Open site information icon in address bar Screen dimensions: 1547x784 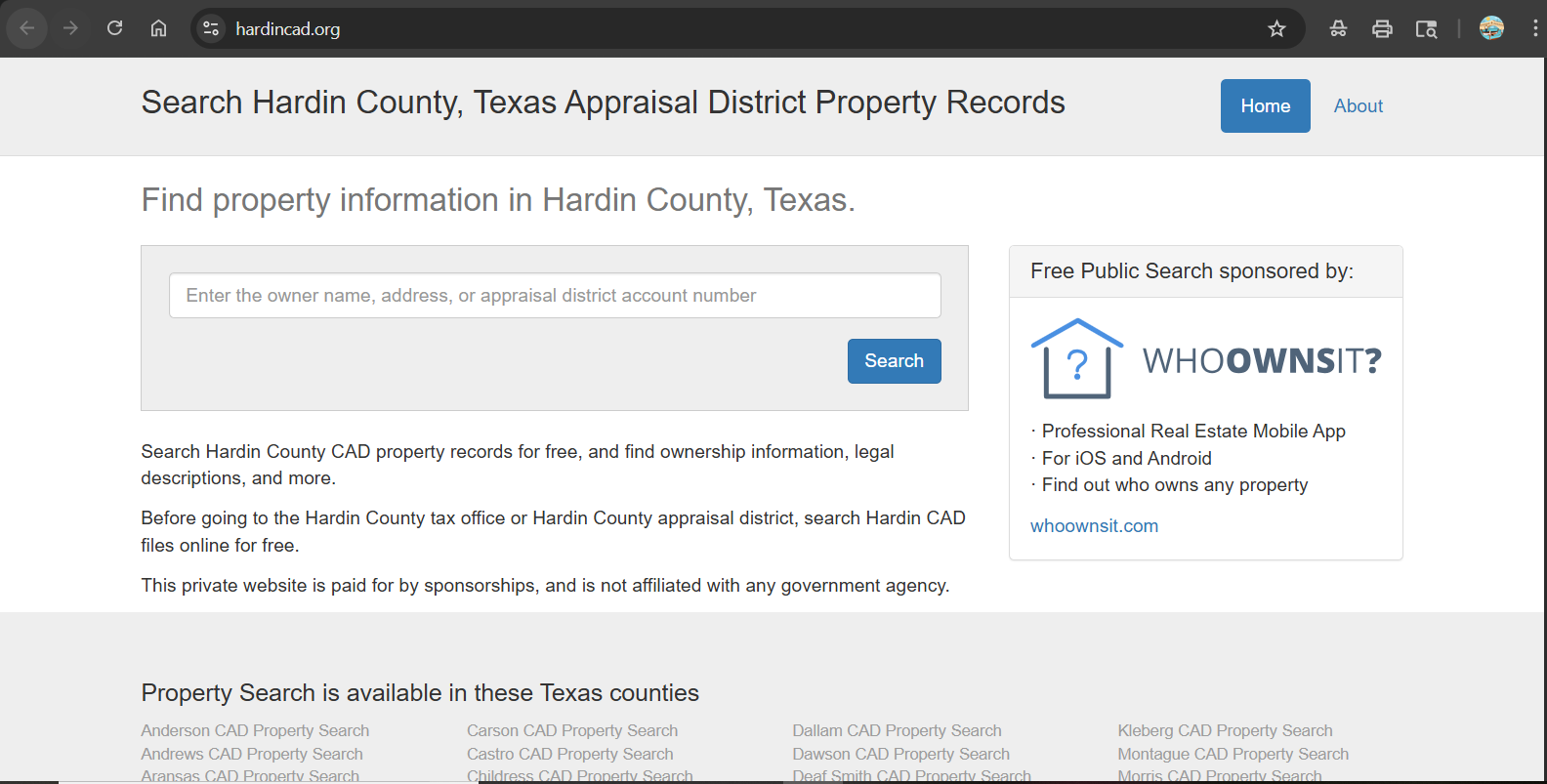(211, 29)
